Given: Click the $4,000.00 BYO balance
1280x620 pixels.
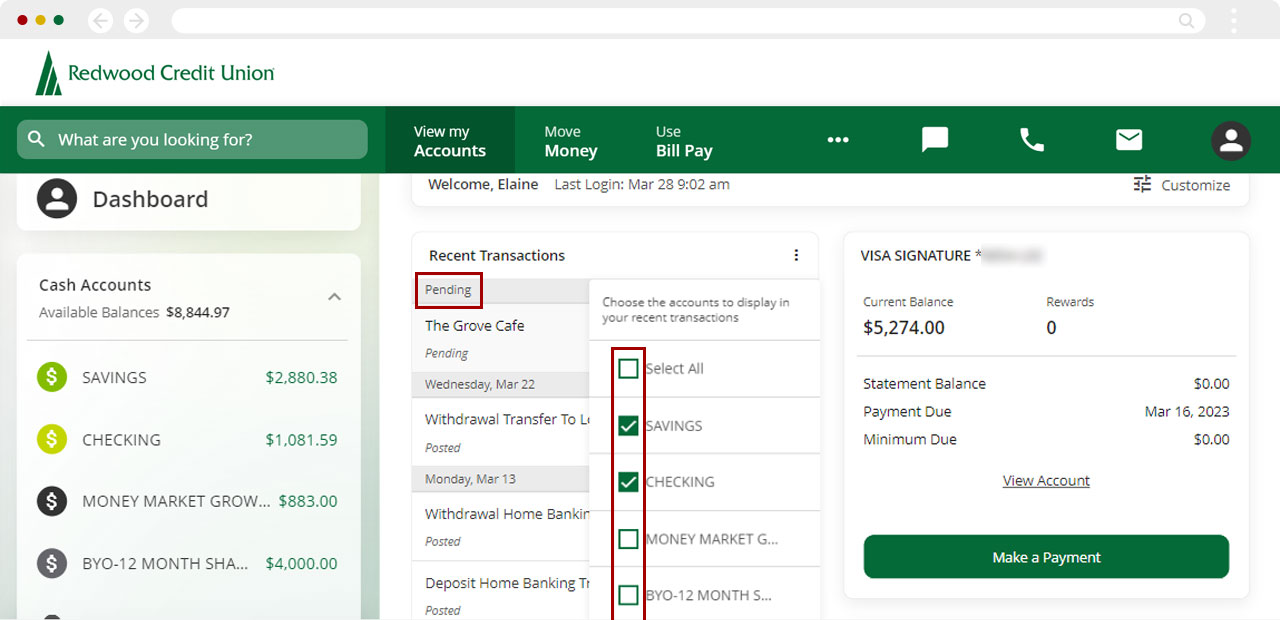Looking at the screenshot, I should click(x=301, y=563).
